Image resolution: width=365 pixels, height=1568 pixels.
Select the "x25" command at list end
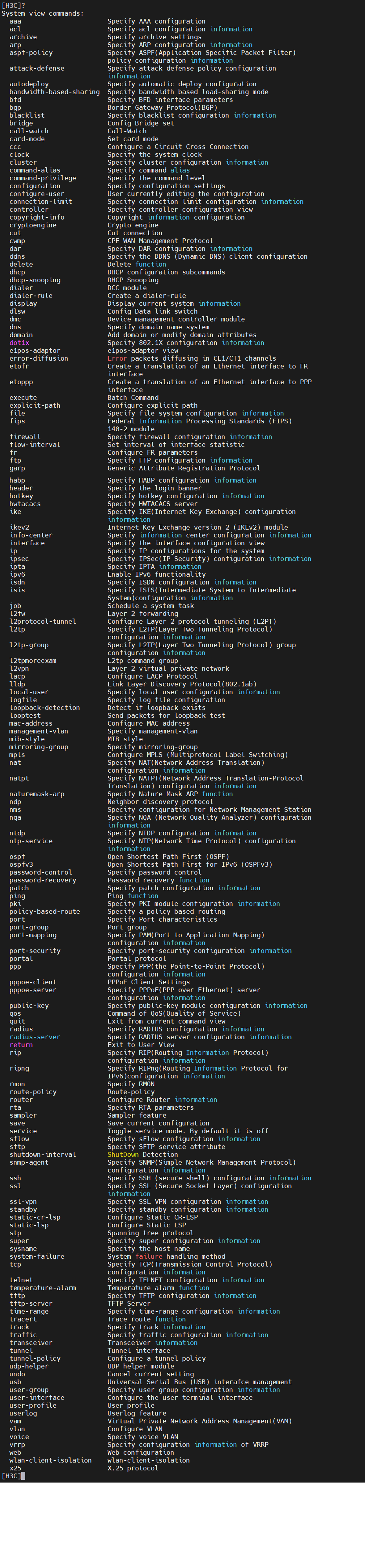(15, 1468)
